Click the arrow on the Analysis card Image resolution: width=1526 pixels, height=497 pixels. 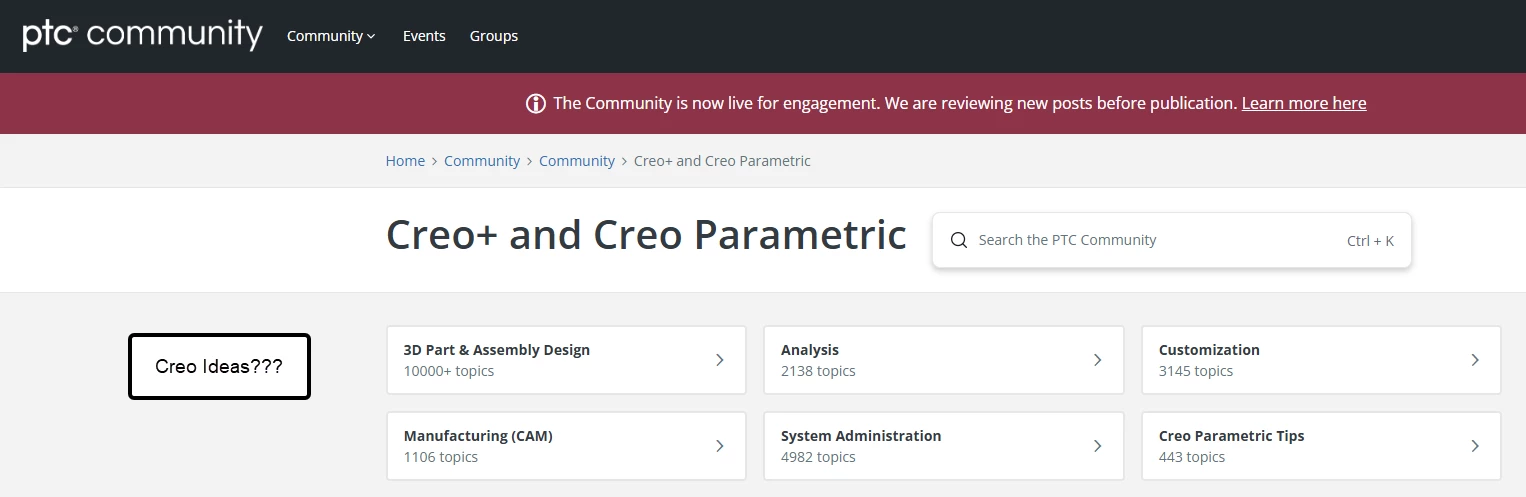(x=1097, y=360)
